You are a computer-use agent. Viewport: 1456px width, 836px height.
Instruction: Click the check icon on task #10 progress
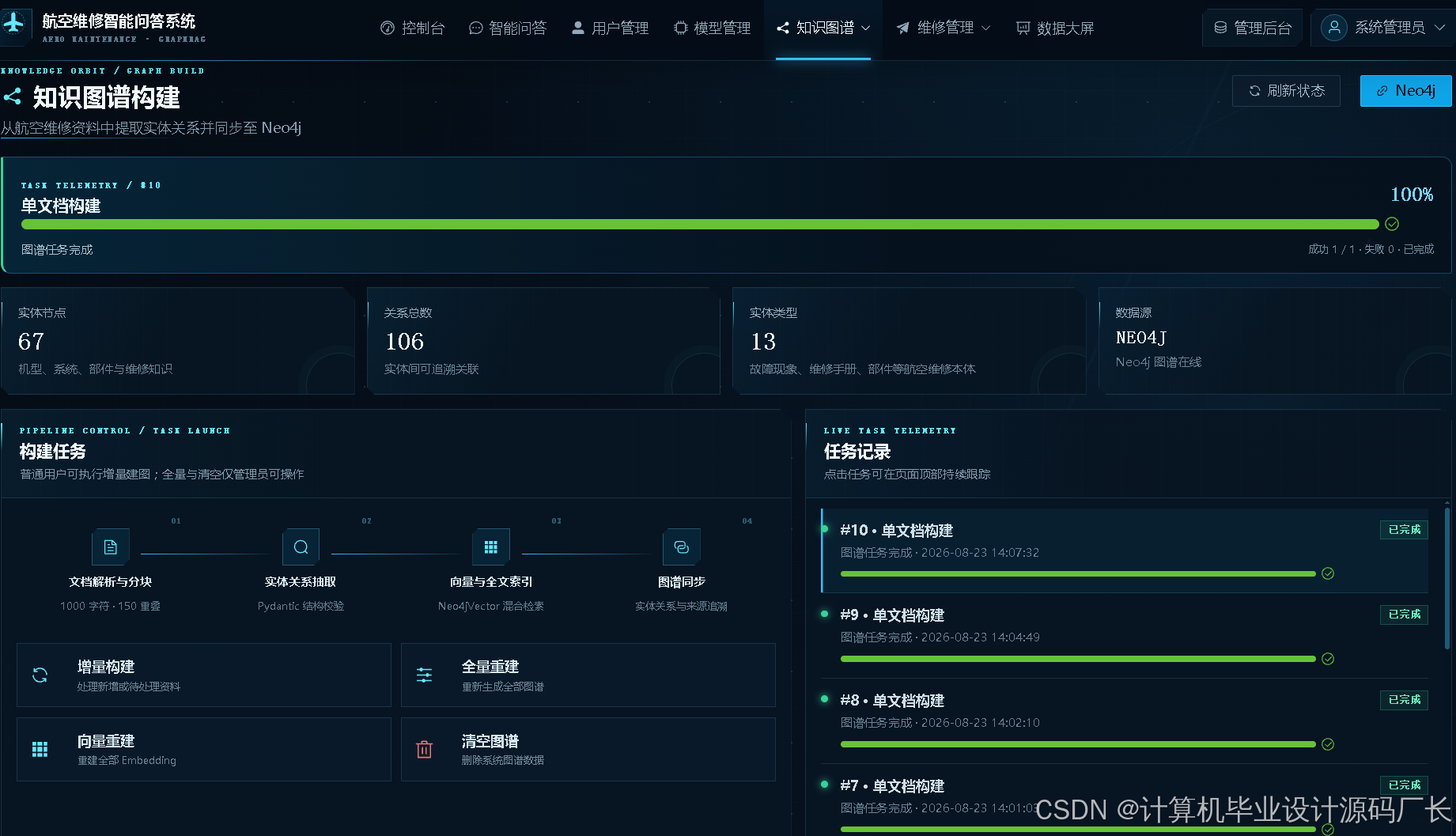point(1328,573)
